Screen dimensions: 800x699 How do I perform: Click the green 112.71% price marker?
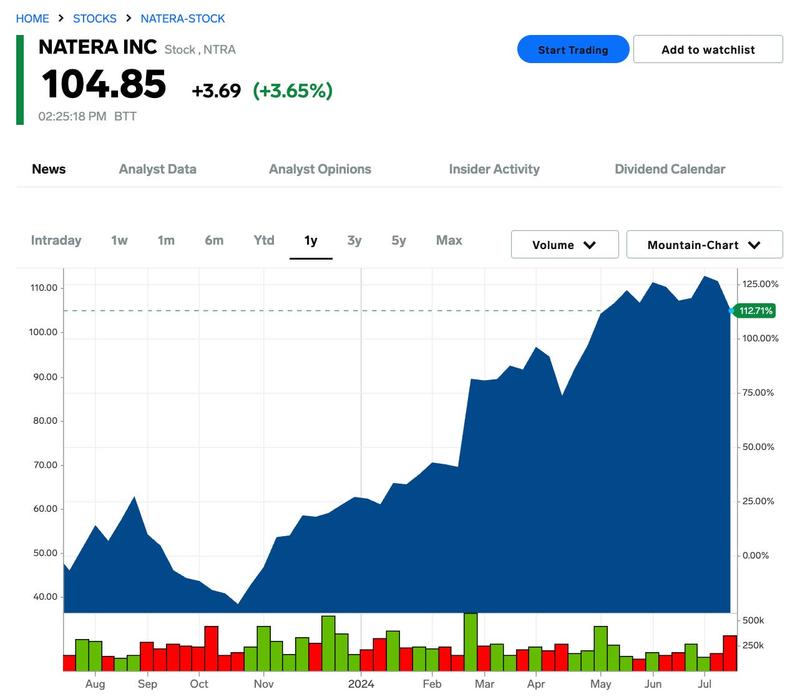coord(754,311)
